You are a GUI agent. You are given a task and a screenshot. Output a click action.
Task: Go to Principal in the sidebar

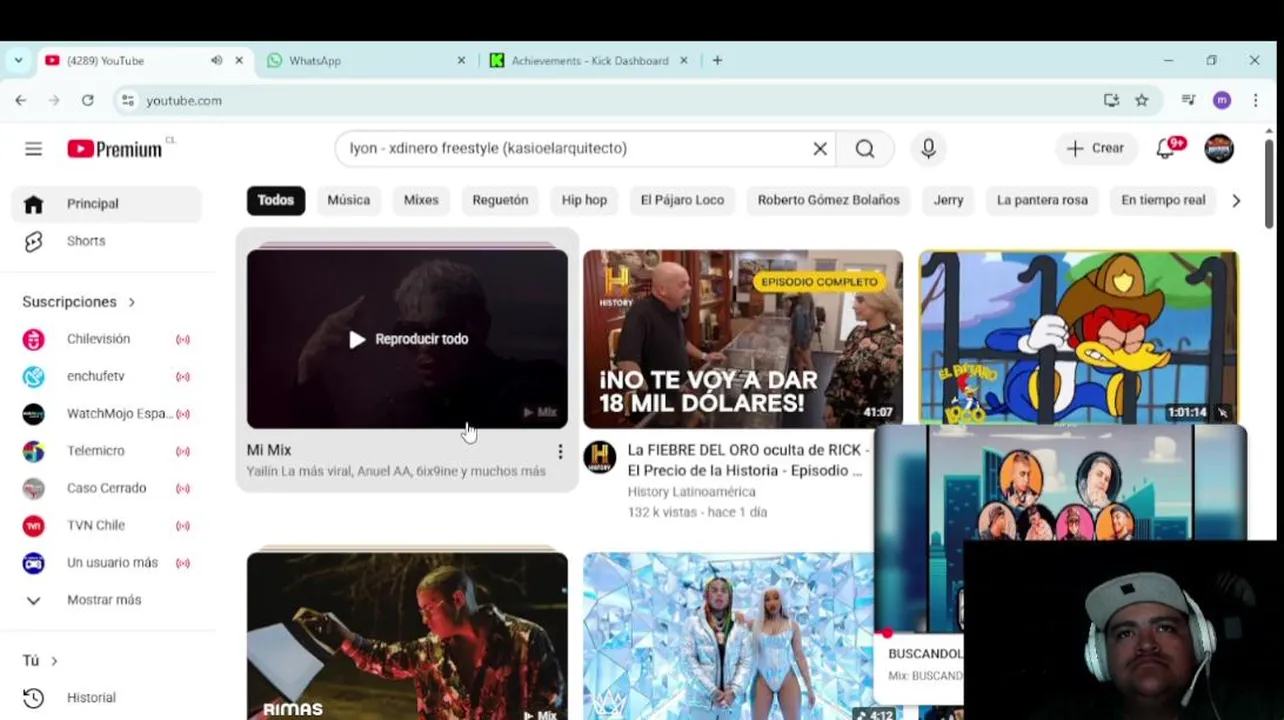coord(106,204)
